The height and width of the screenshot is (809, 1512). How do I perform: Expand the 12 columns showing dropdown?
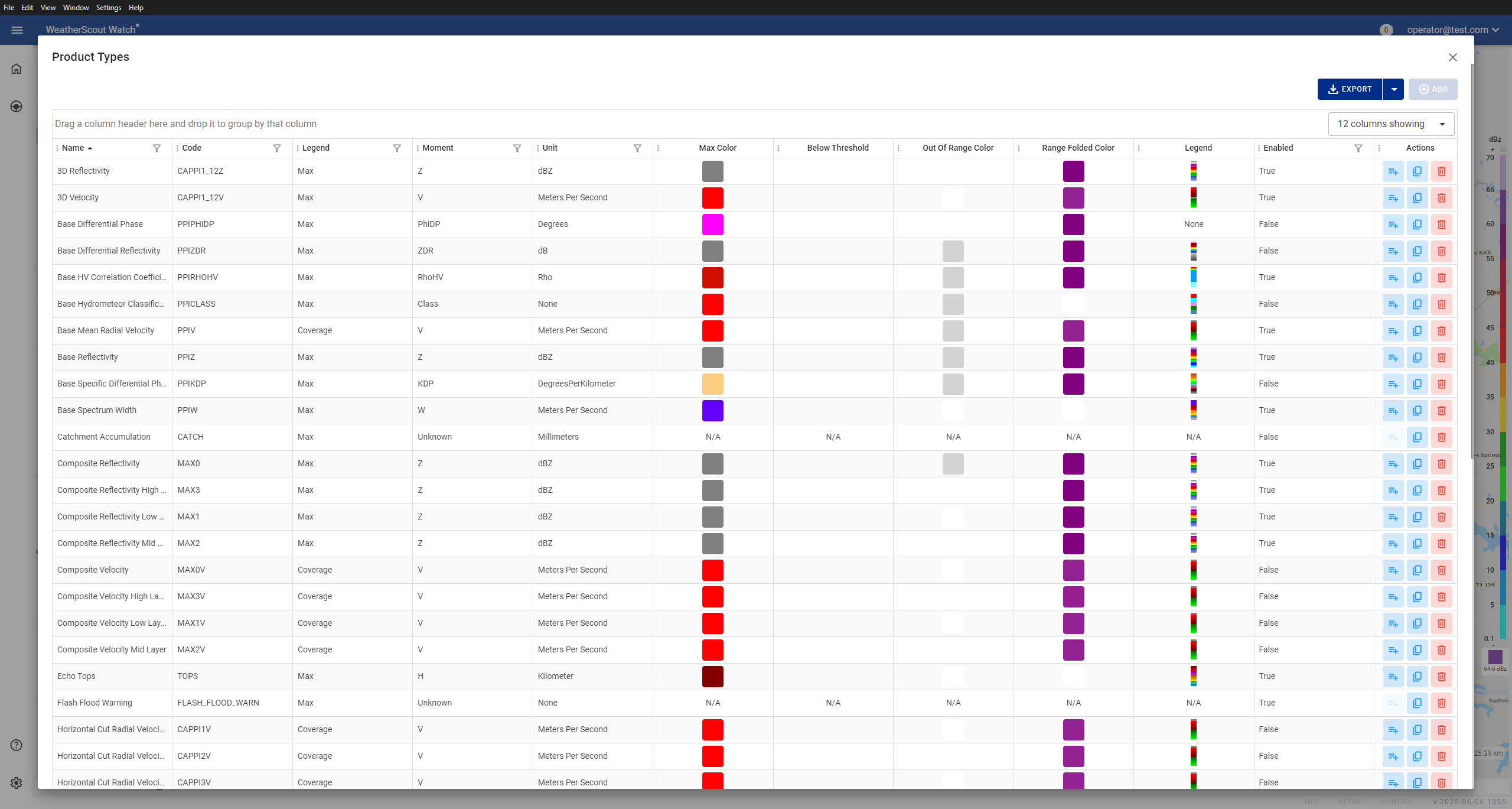[x=1391, y=124]
